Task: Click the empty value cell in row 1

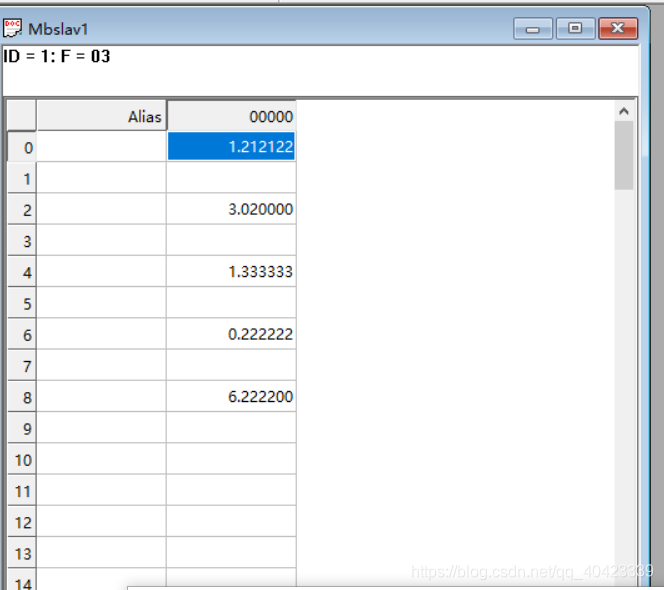Action: 231,178
